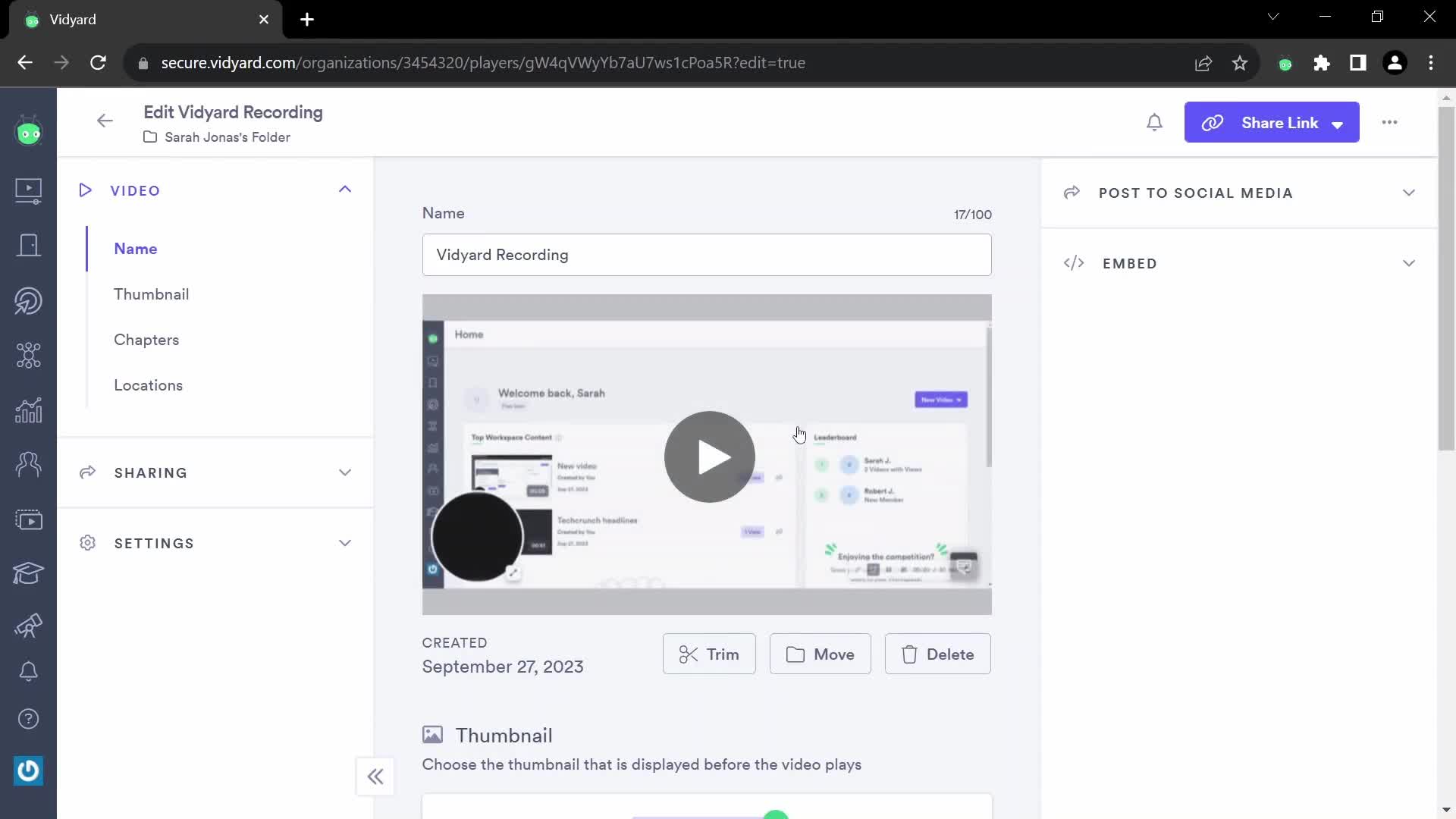This screenshot has height=819, width=1456.
Task: Open the integrations nodes icon in sidebar
Action: (x=28, y=355)
